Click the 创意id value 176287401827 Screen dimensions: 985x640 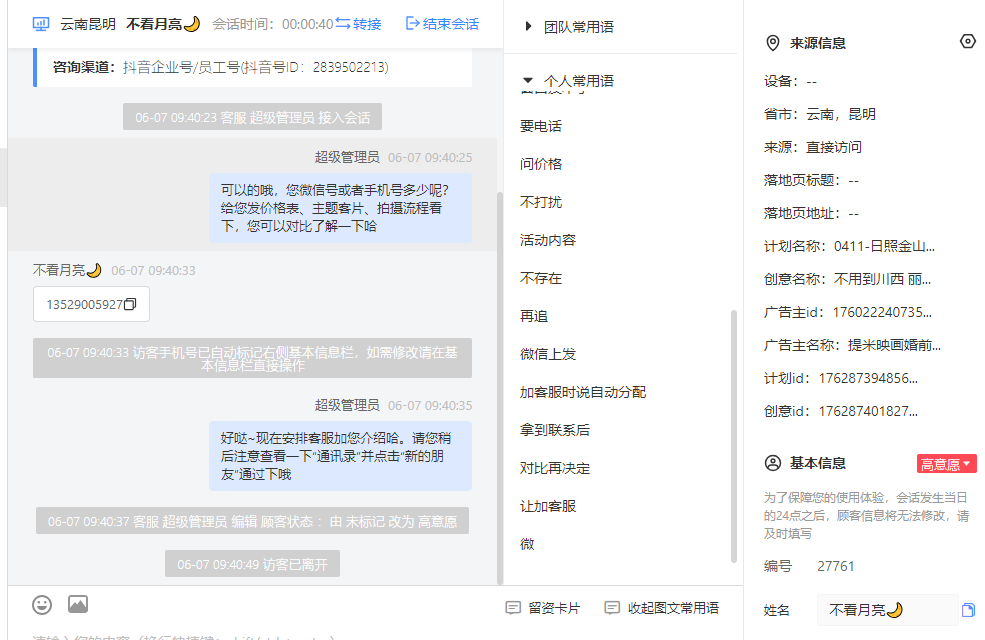click(868, 411)
